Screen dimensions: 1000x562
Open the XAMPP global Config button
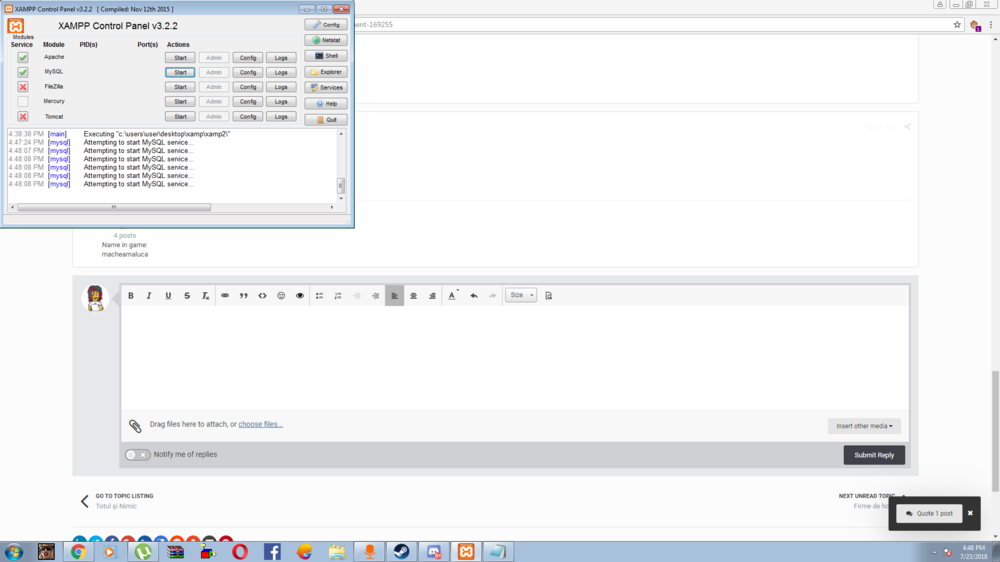[326, 24]
